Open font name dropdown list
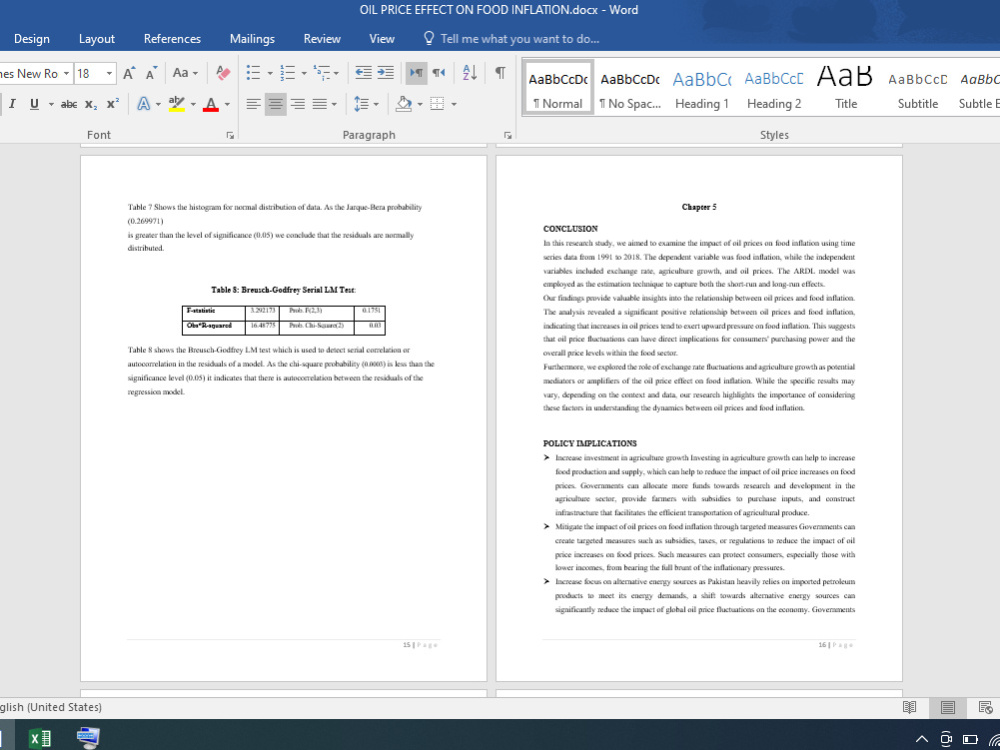 pos(66,73)
